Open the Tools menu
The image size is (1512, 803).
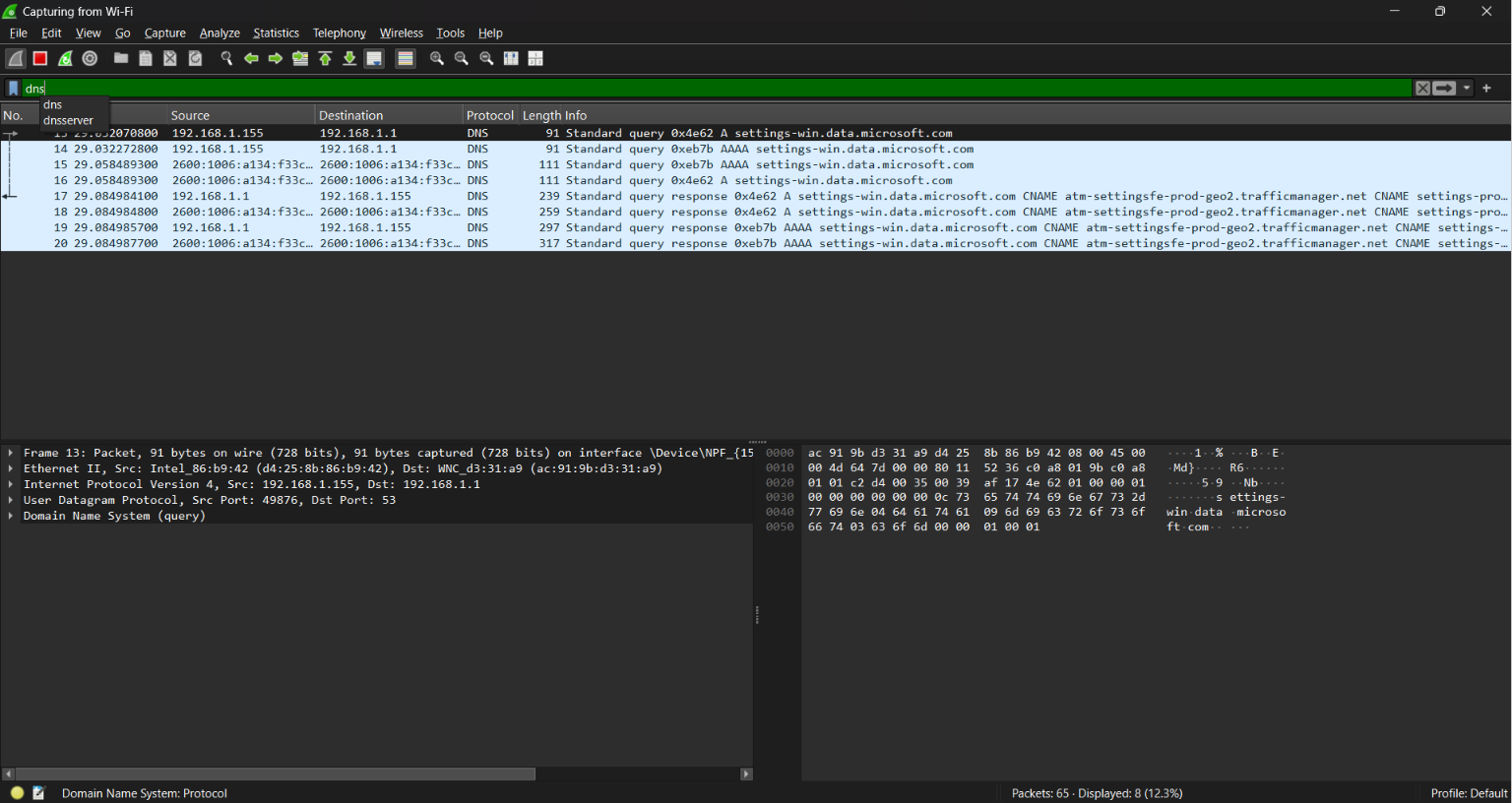point(450,33)
